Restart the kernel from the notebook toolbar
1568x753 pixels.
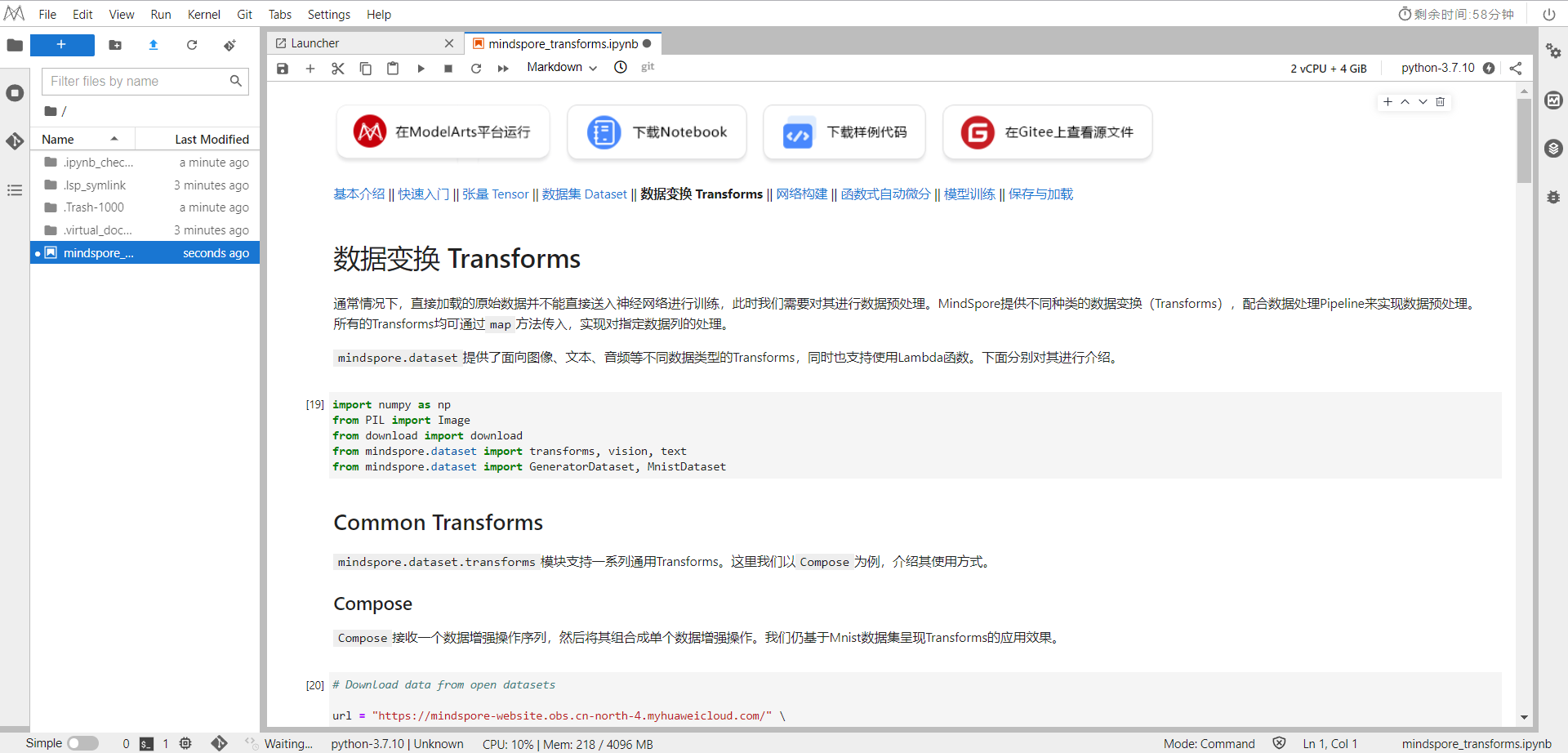[x=476, y=69]
